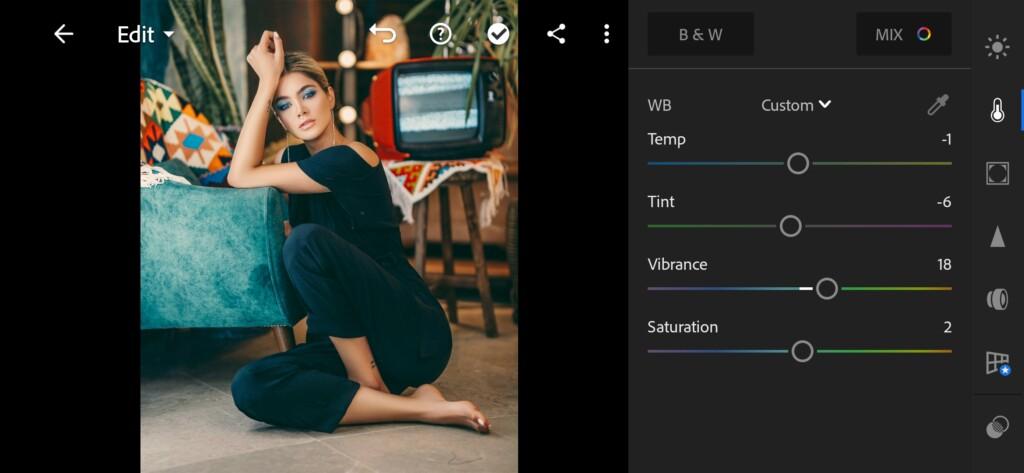Expand the WB Custom preset dropdown
1024x473 pixels.
[x=796, y=105]
